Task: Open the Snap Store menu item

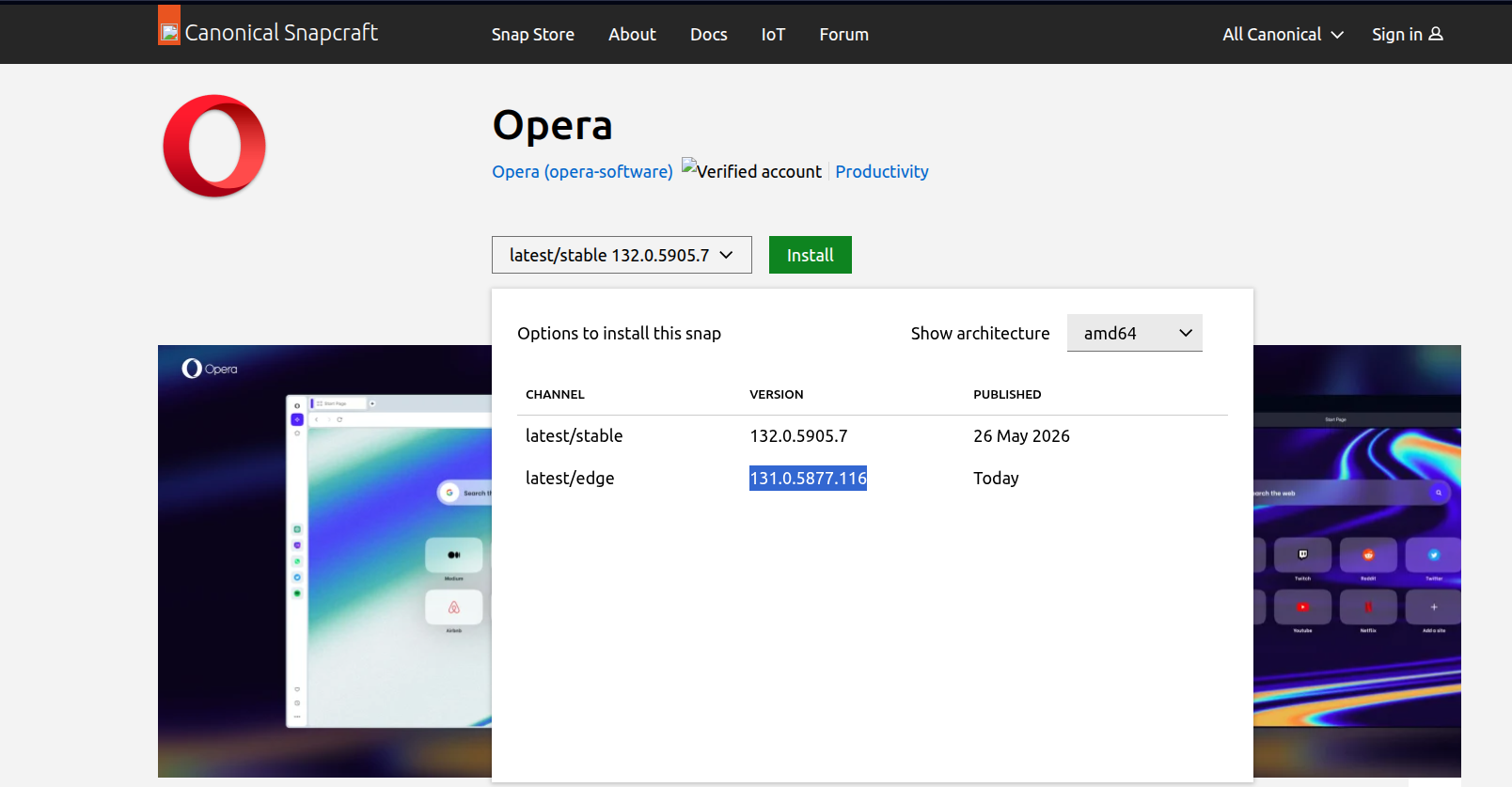Action: tap(532, 34)
